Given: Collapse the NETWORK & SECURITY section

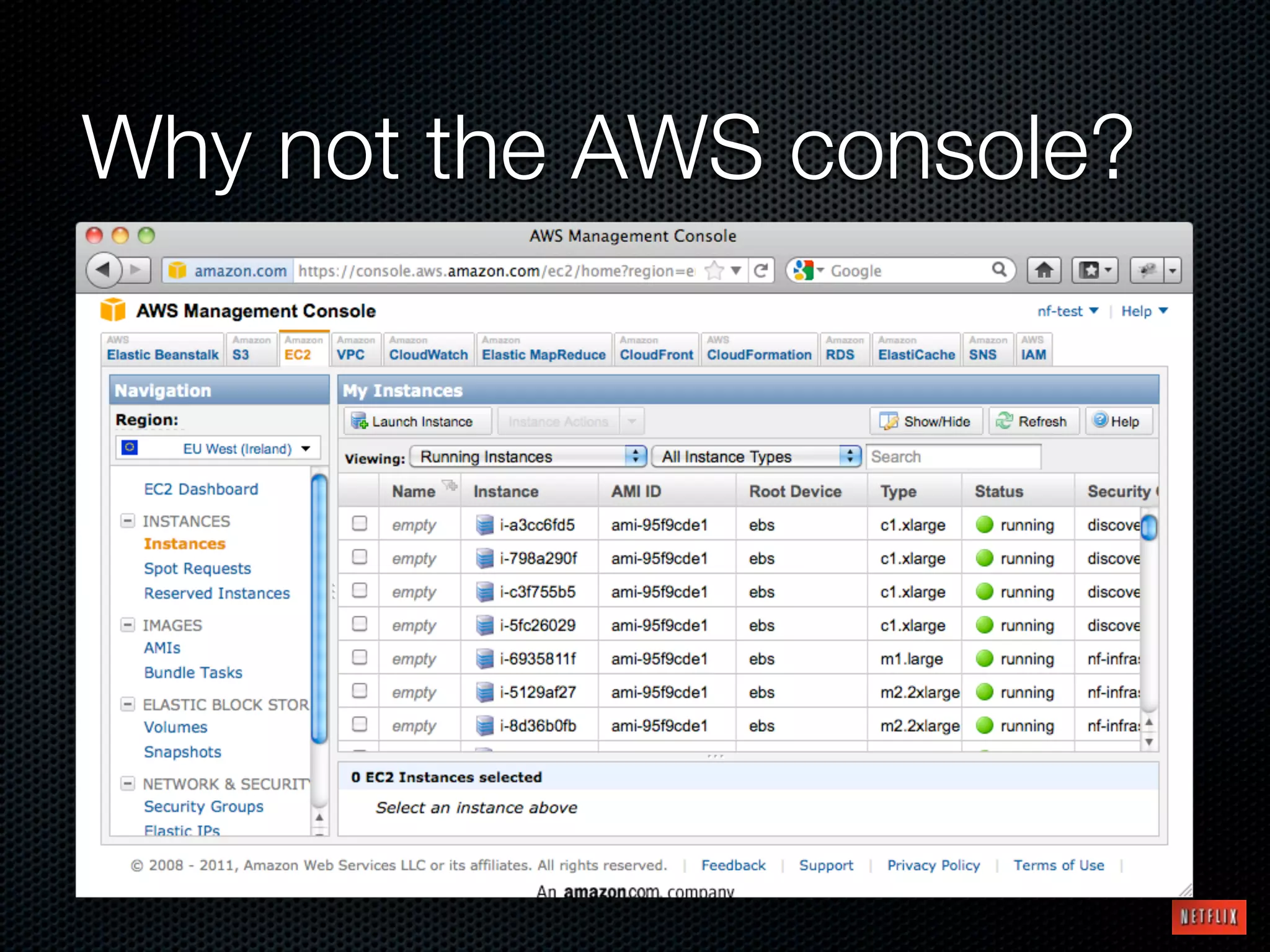Looking at the screenshot, I should pyautogui.click(x=127, y=783).
